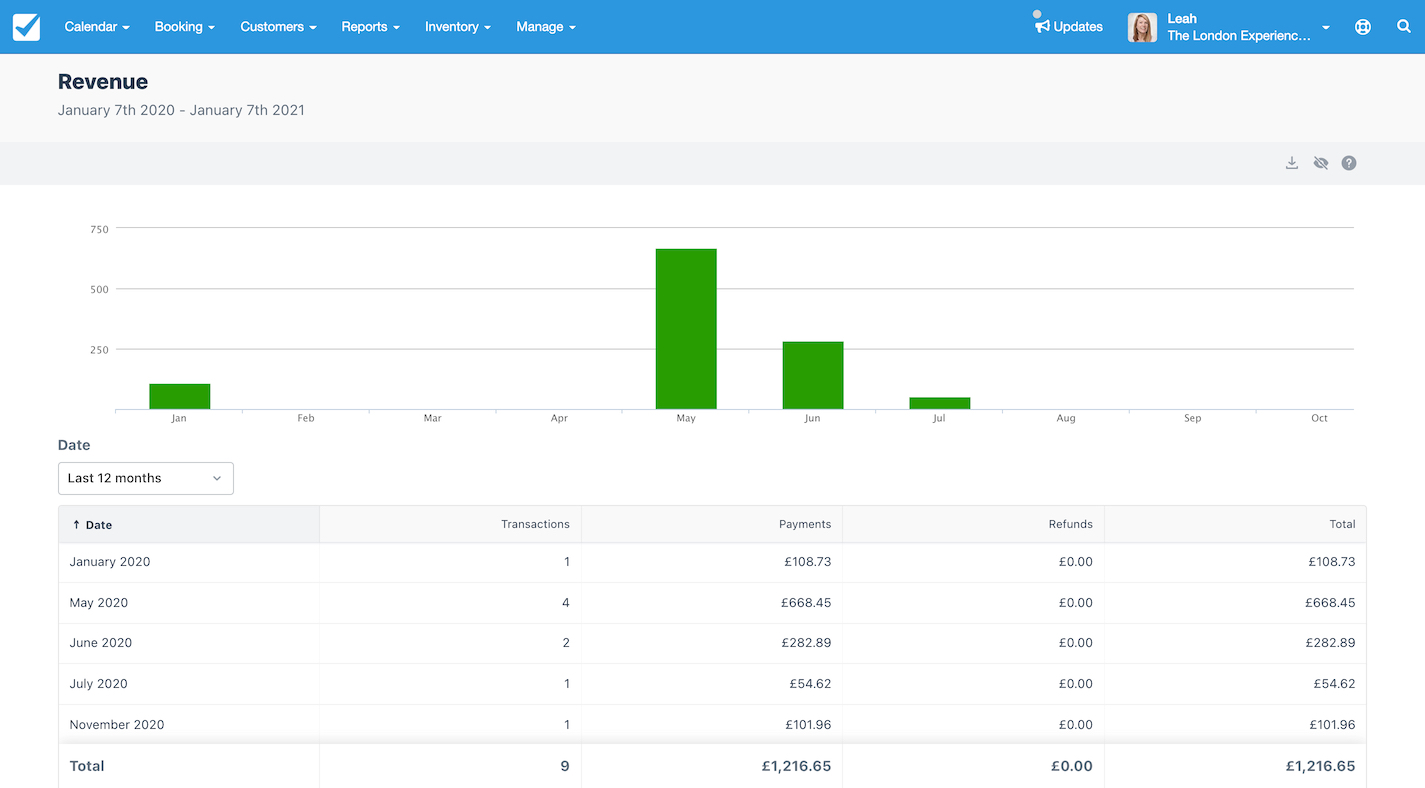Sort table by Date column header
1425x788 pixels.
coord(189,525)
